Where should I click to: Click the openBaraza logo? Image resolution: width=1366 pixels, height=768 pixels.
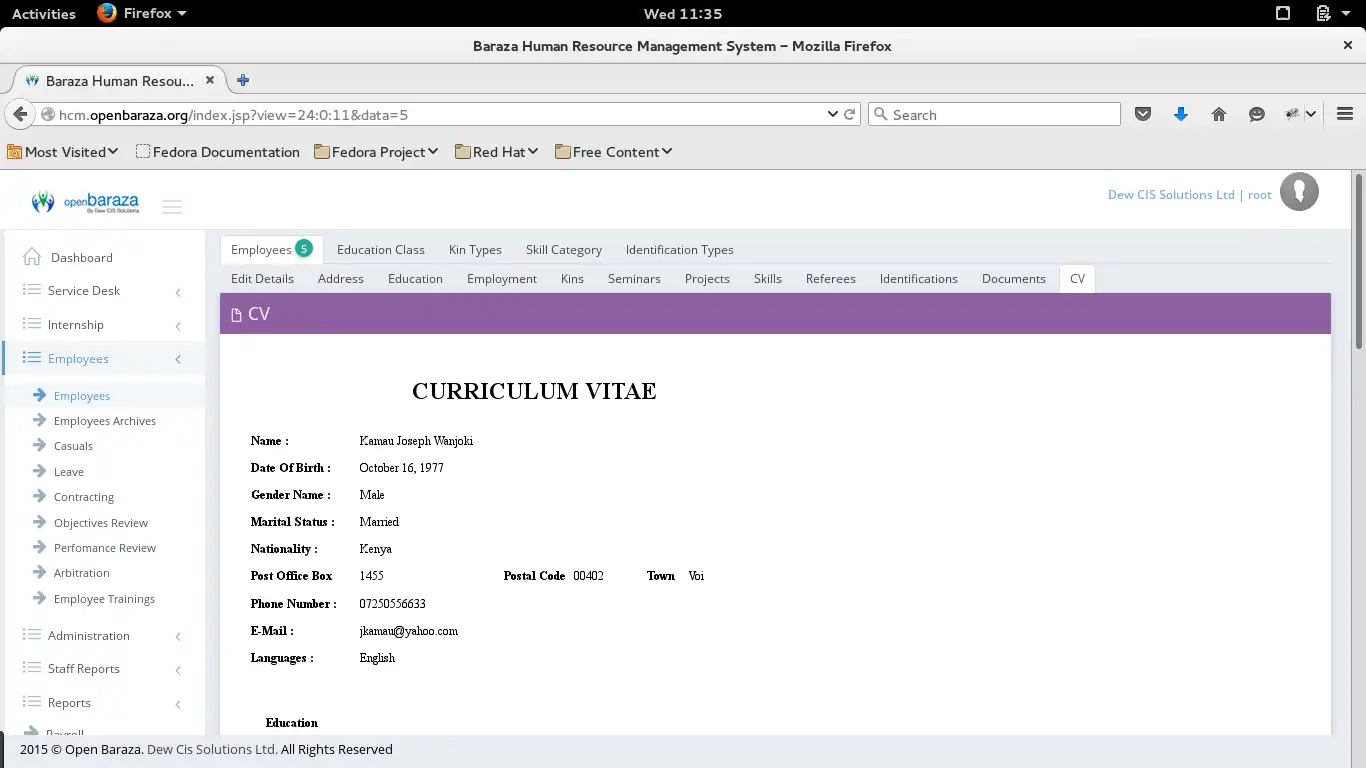pos(85,201)
